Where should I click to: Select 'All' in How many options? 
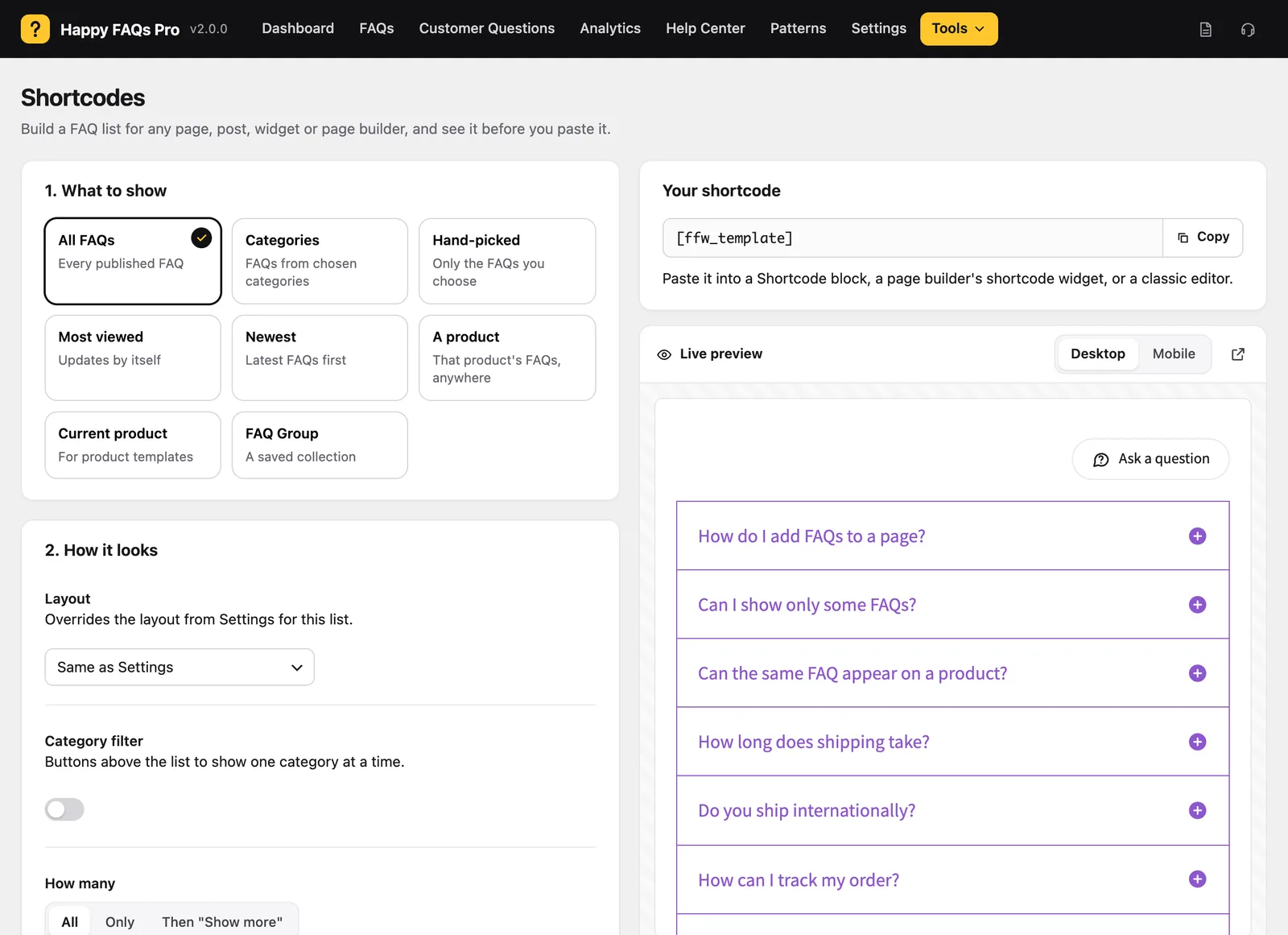pyautogui.click(x=70, y=922)
